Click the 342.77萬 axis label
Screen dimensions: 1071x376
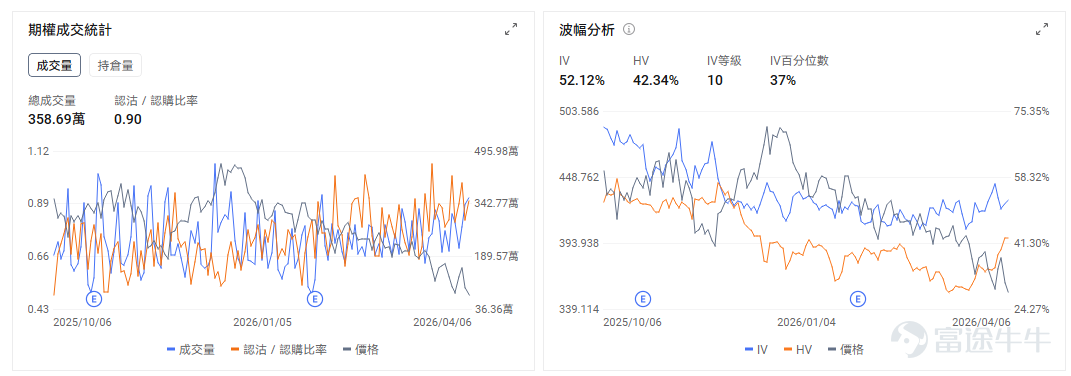(x=496, y=204)
